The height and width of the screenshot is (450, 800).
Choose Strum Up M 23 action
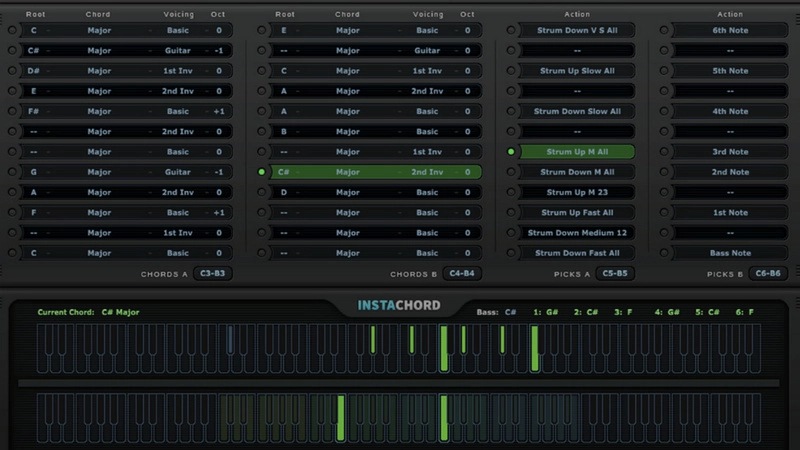click(577, 192)
